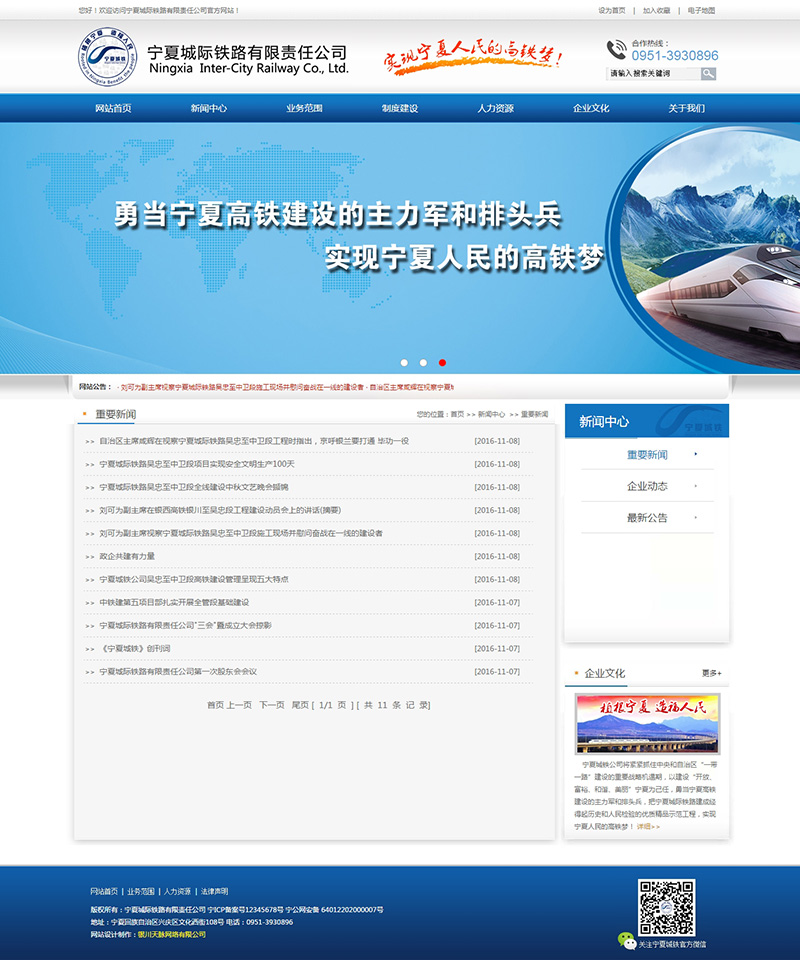800x960 pixels.
Task: Select the red third banner slide dot
Action: 442,363
